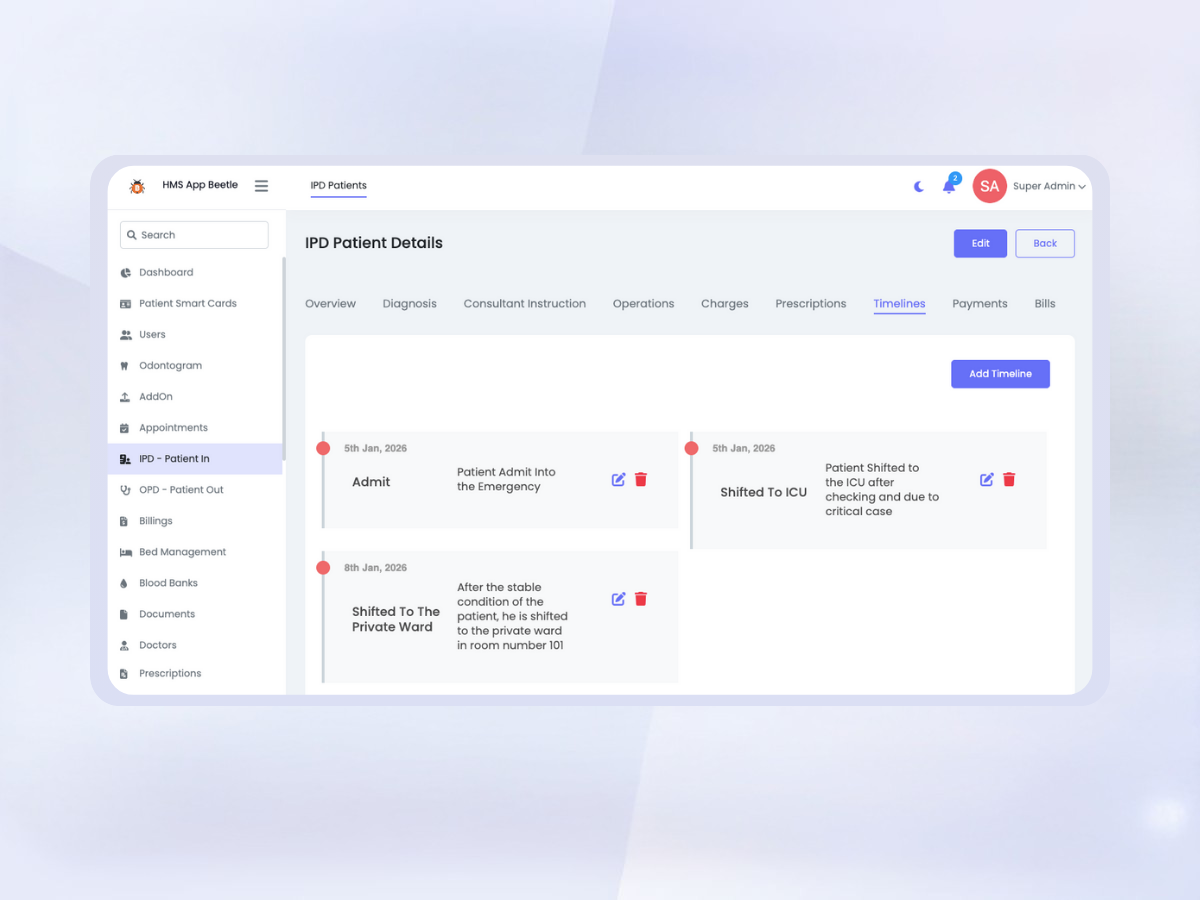
Task: Delete the Shifted To ICU timeline entry
Action: (x=1009, y=480)
